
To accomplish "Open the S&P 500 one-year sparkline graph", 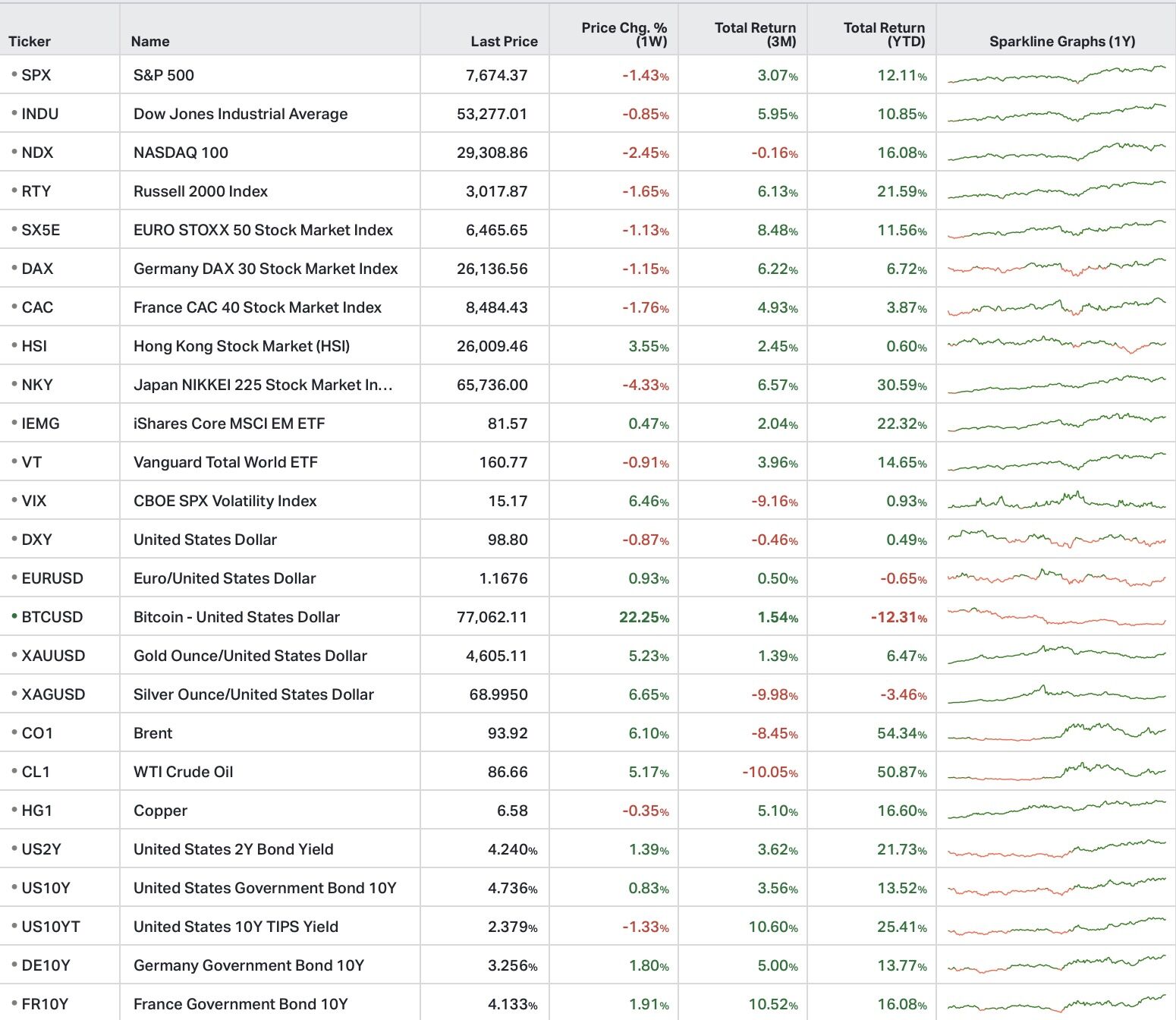I will (1056, 74).
